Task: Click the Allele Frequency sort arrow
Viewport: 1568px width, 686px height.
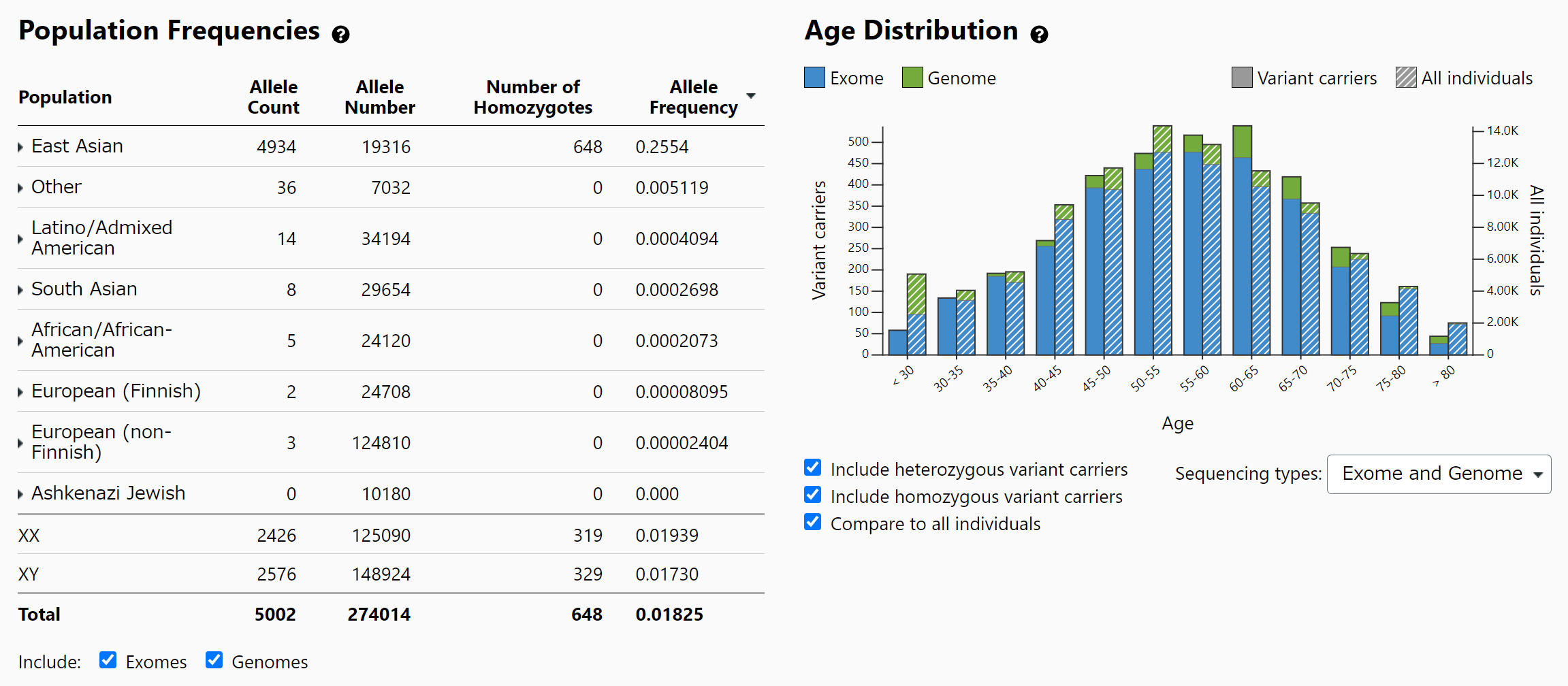Action: point(751,96)
